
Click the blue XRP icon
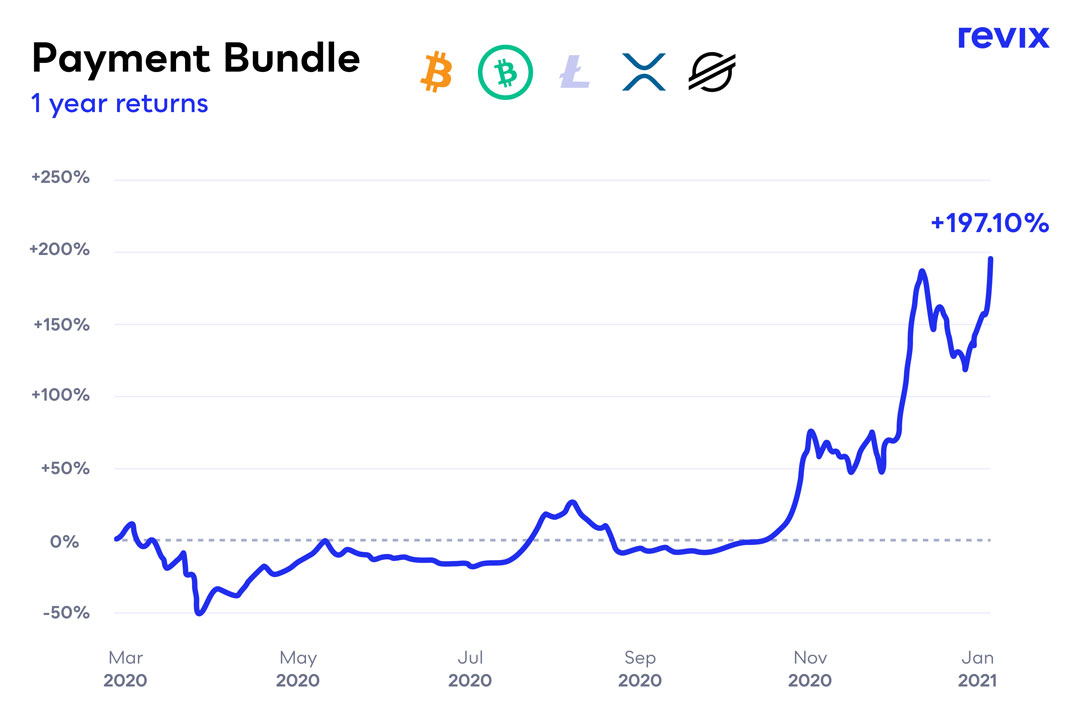(643, 72)
